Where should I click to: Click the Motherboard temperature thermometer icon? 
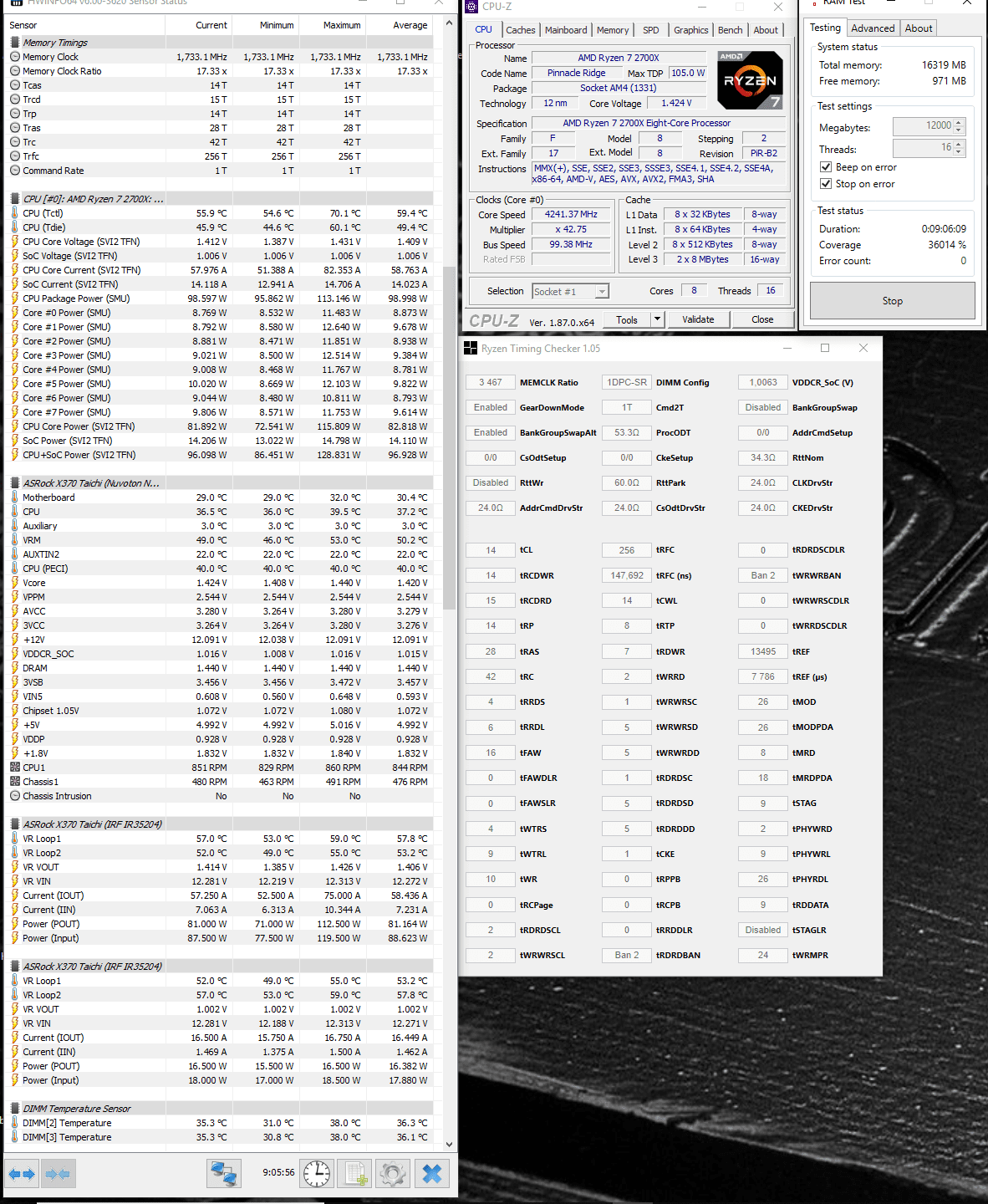15,497
